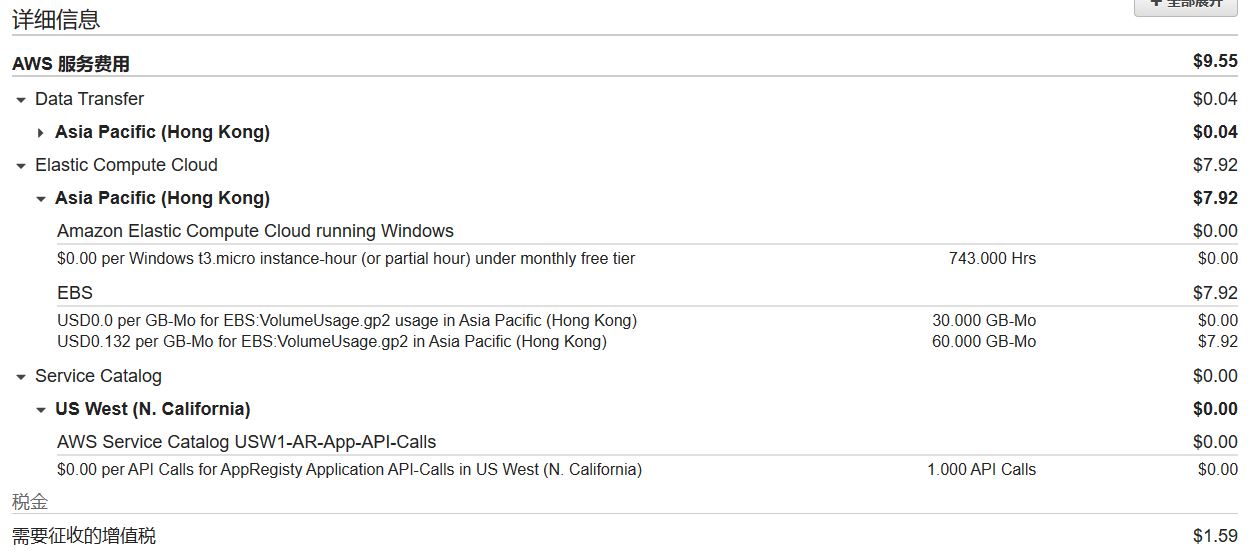1254x555 pixels.
Task: Select Amazon Elastic Compute Cloud running Windows row
Action: 255,231
